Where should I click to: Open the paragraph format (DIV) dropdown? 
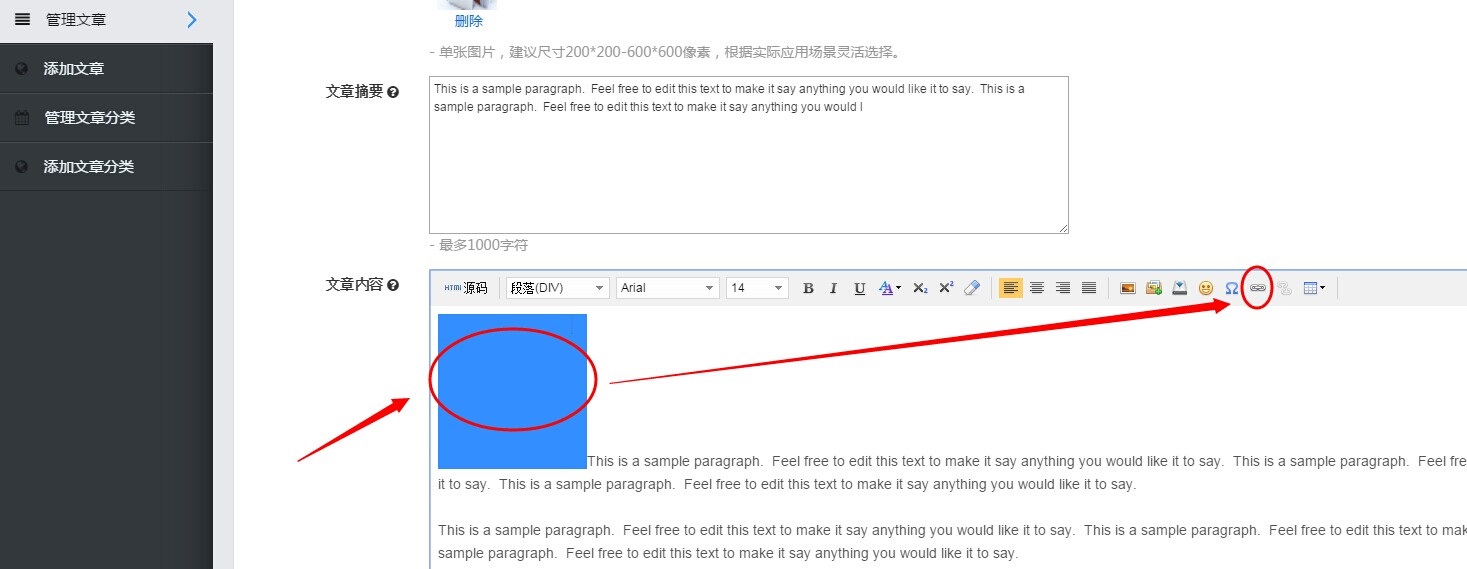[x=557, y=288]
